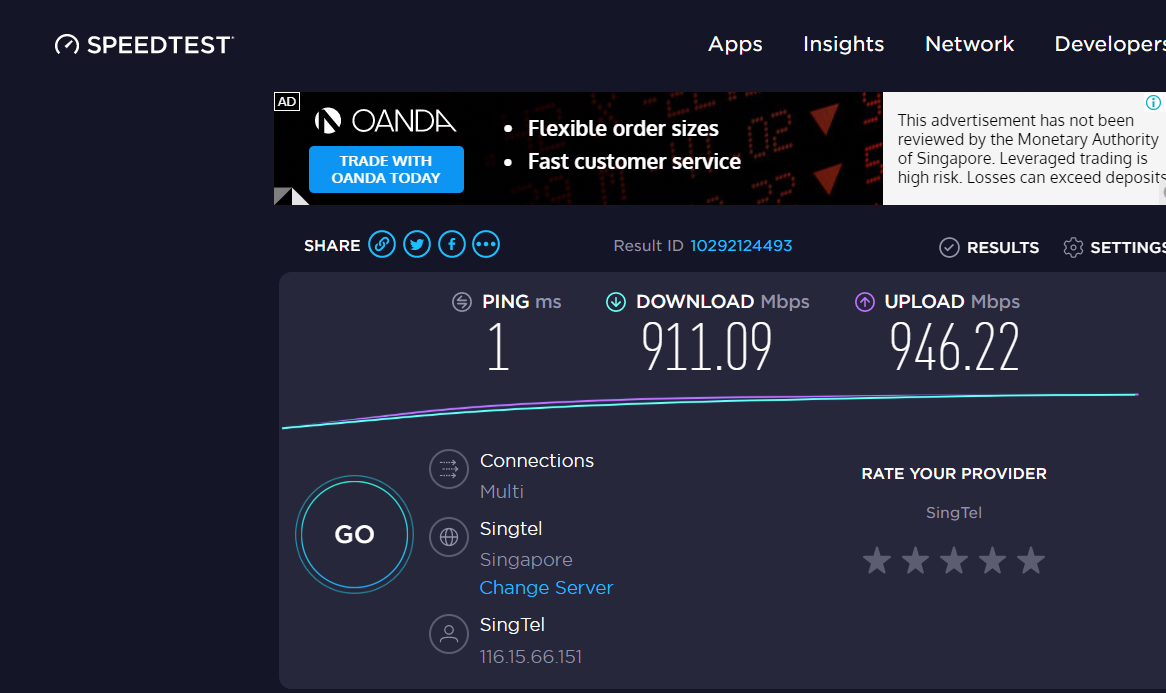This screenshot has width=1166, height=693.
Task: Open more share options ellipsis icon
Action: coord(486,244)
